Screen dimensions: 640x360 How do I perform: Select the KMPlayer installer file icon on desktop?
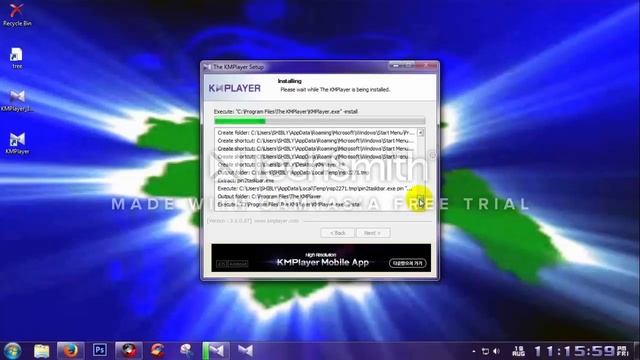click(x=17, y=101)
